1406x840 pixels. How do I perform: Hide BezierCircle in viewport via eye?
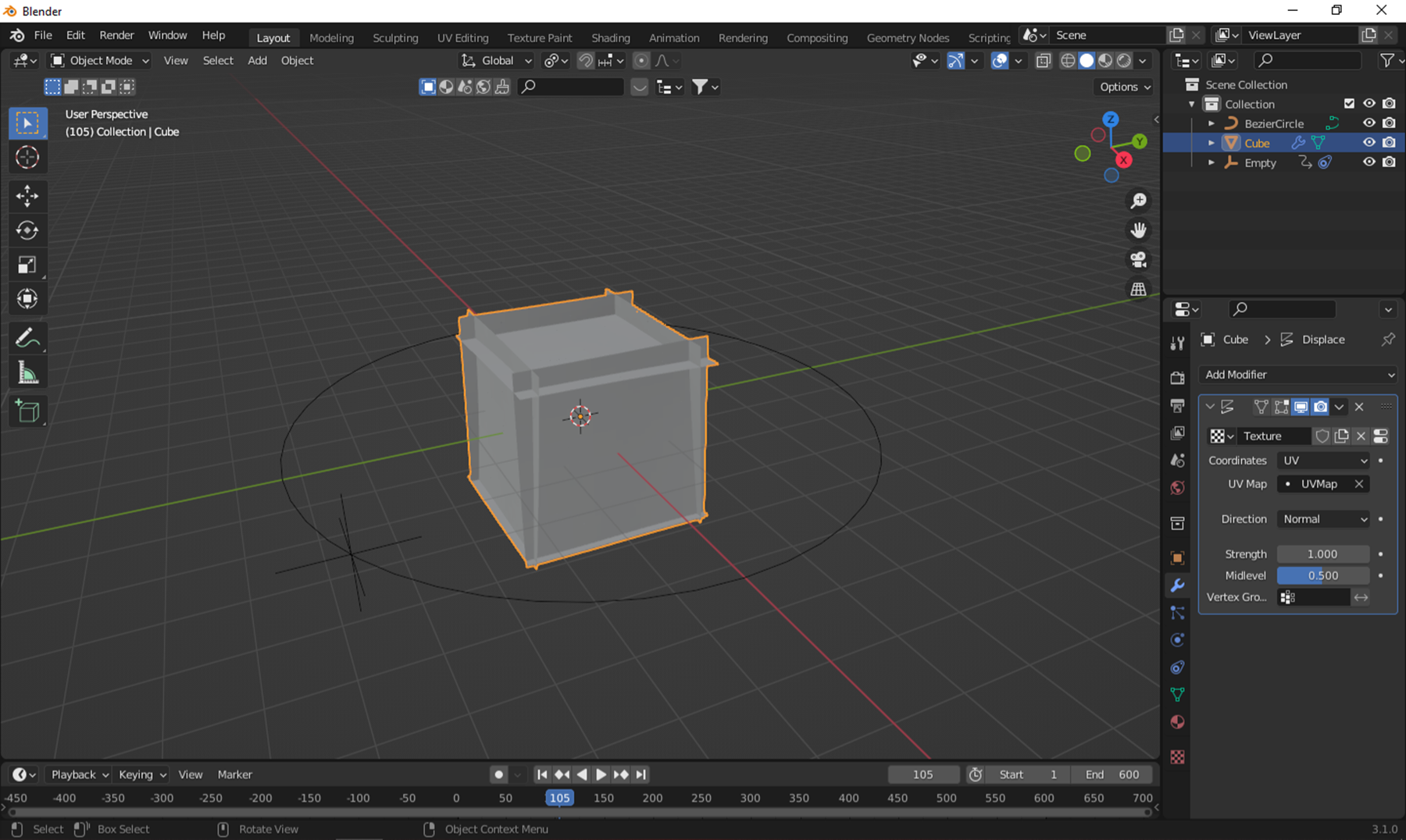click(x=1369, y=123)
